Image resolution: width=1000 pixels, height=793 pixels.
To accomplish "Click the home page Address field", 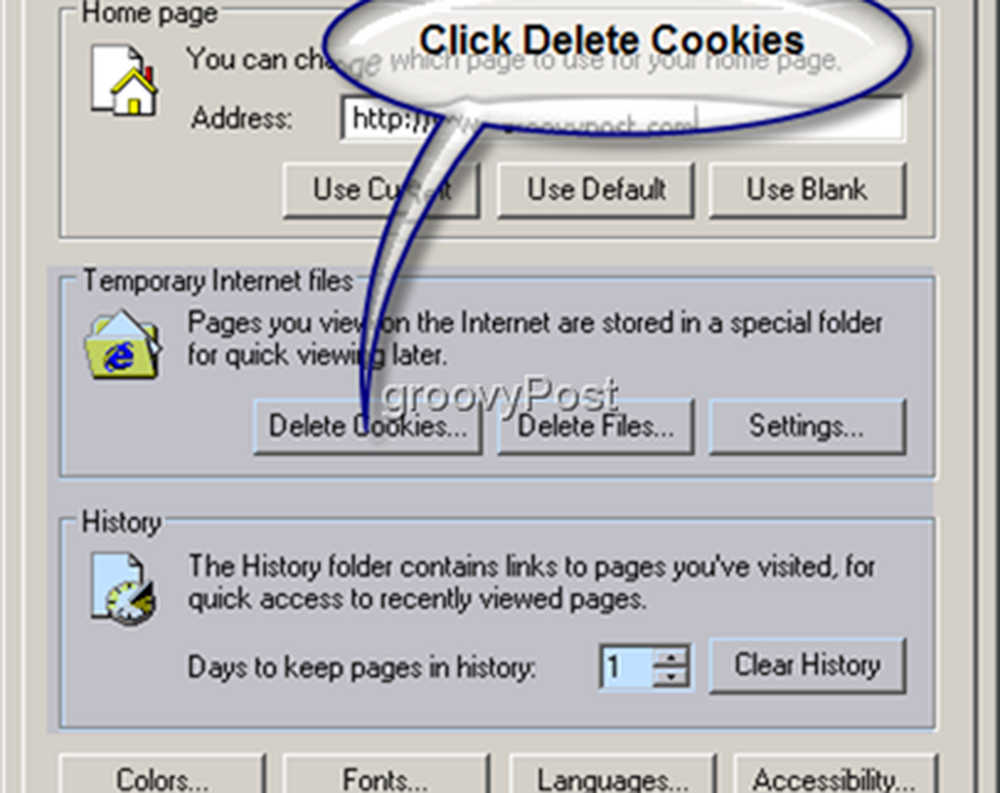I will (x=622, y=118).
